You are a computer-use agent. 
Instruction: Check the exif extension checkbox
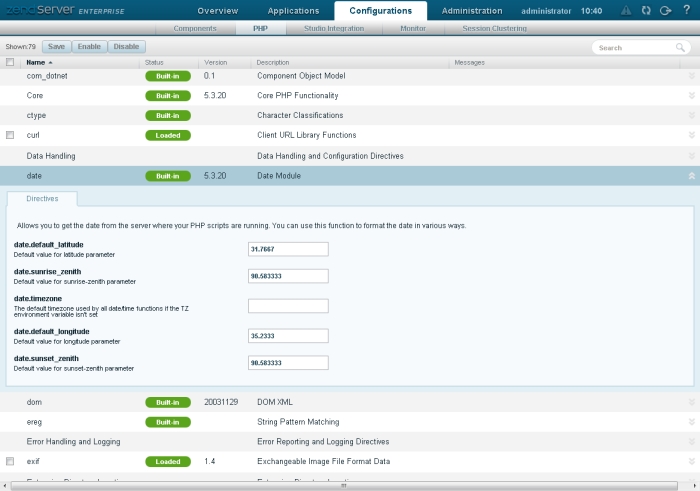tap(10, 462)
